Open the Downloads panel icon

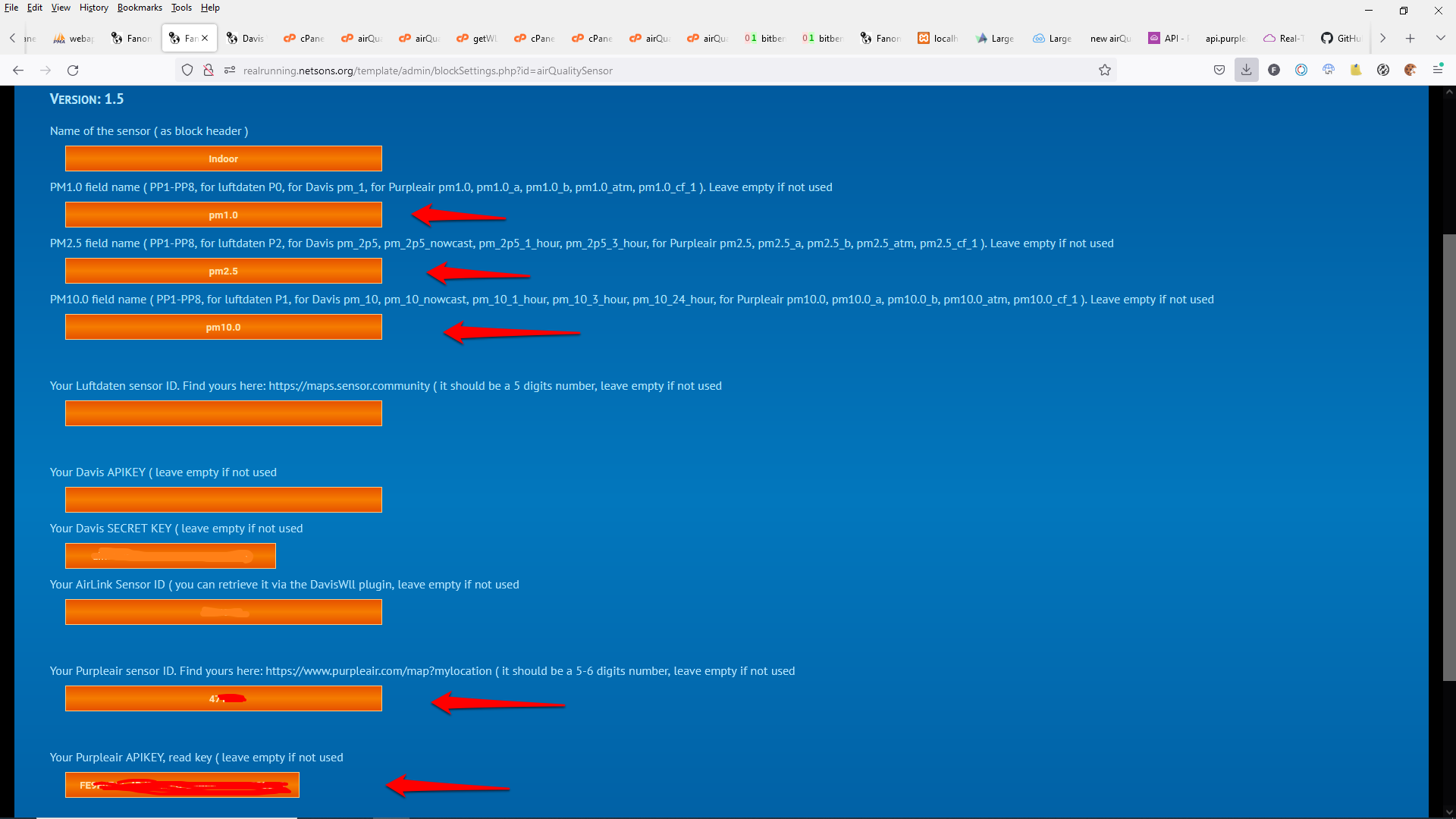coord(1246,70)
